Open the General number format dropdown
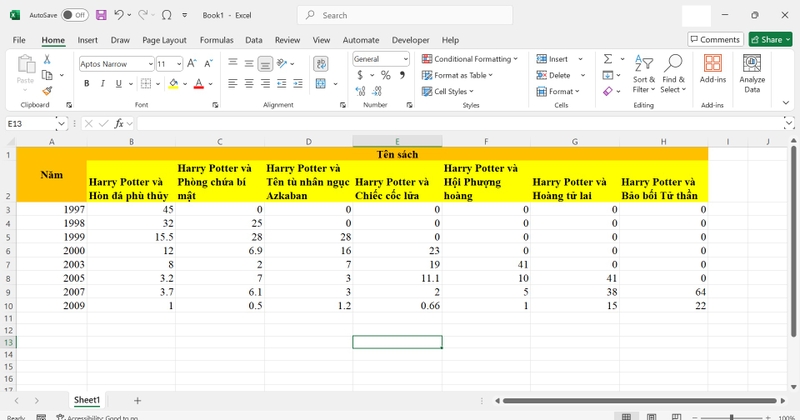 [406, 59]
